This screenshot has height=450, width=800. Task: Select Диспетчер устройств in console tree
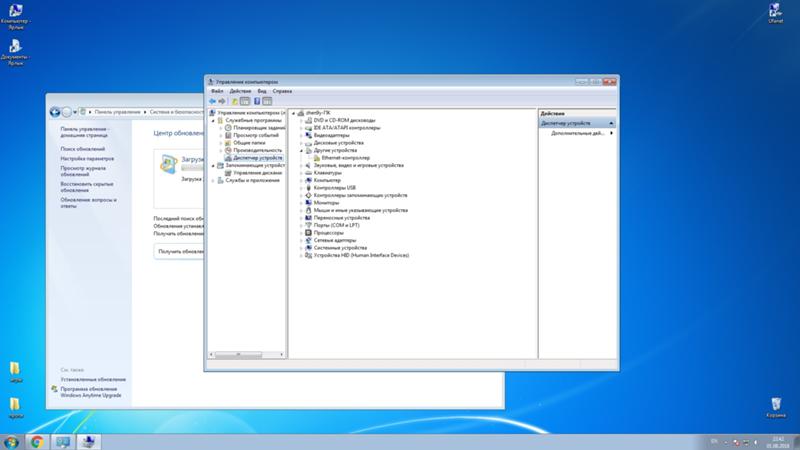[x=258, y=158]
